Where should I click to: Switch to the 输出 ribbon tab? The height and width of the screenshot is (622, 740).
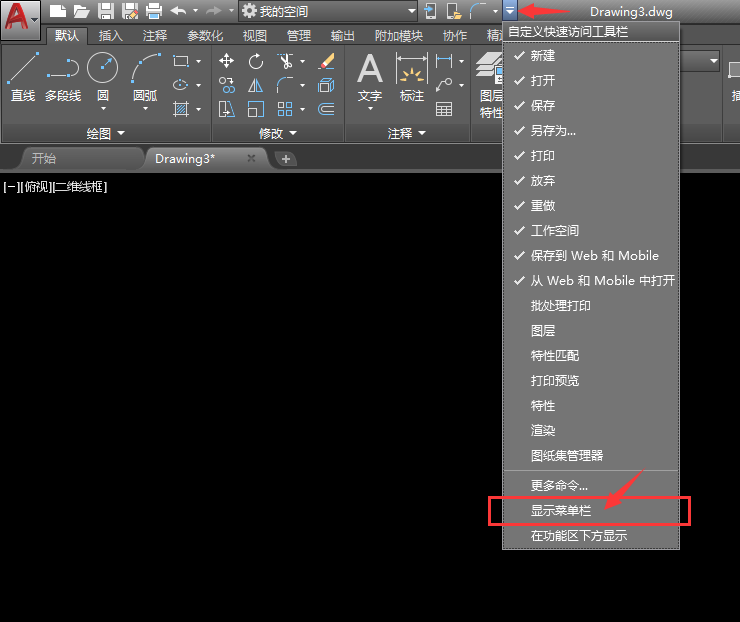click(343, 35)
